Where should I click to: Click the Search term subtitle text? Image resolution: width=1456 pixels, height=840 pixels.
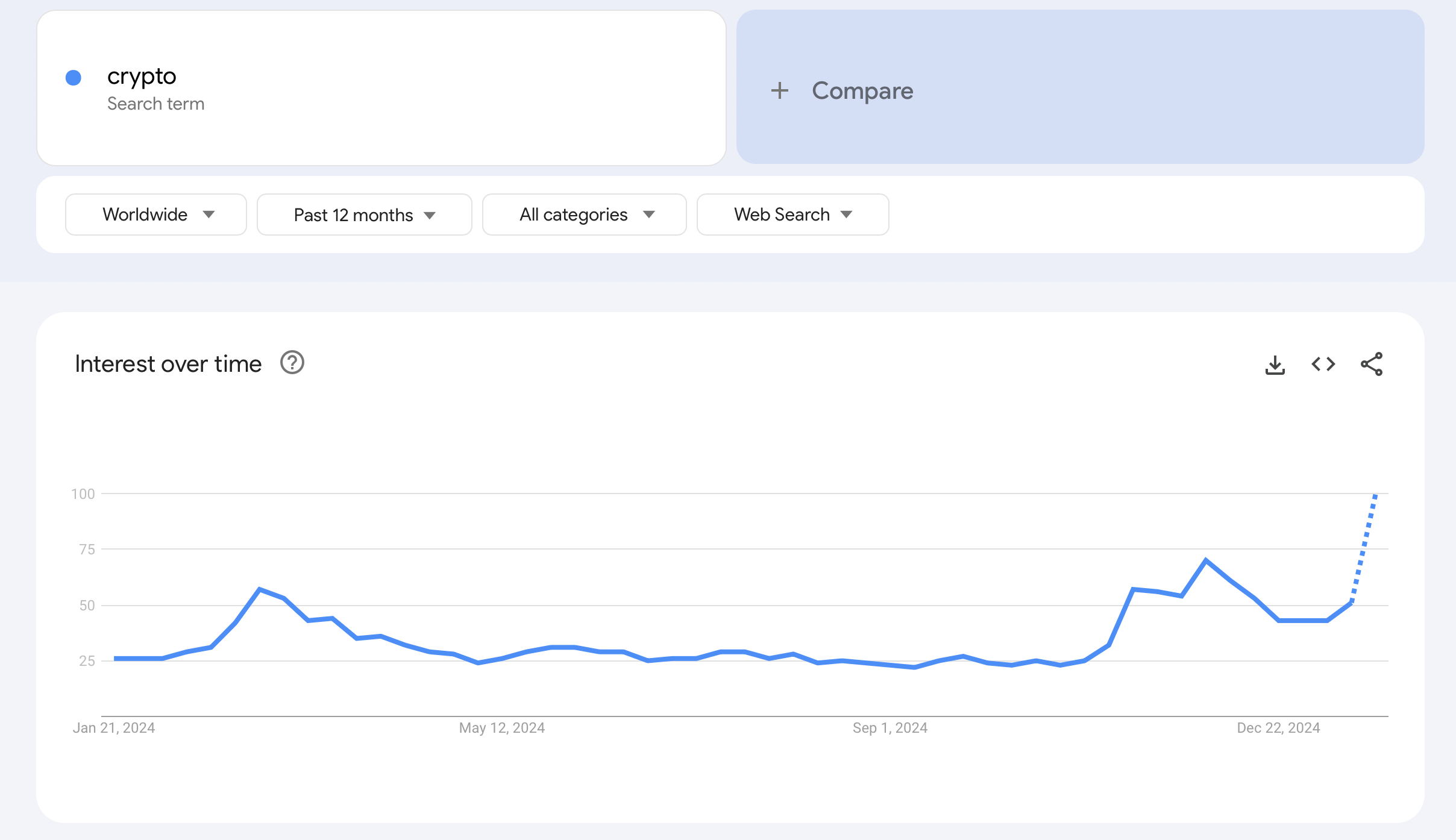[x=155, y=104]
